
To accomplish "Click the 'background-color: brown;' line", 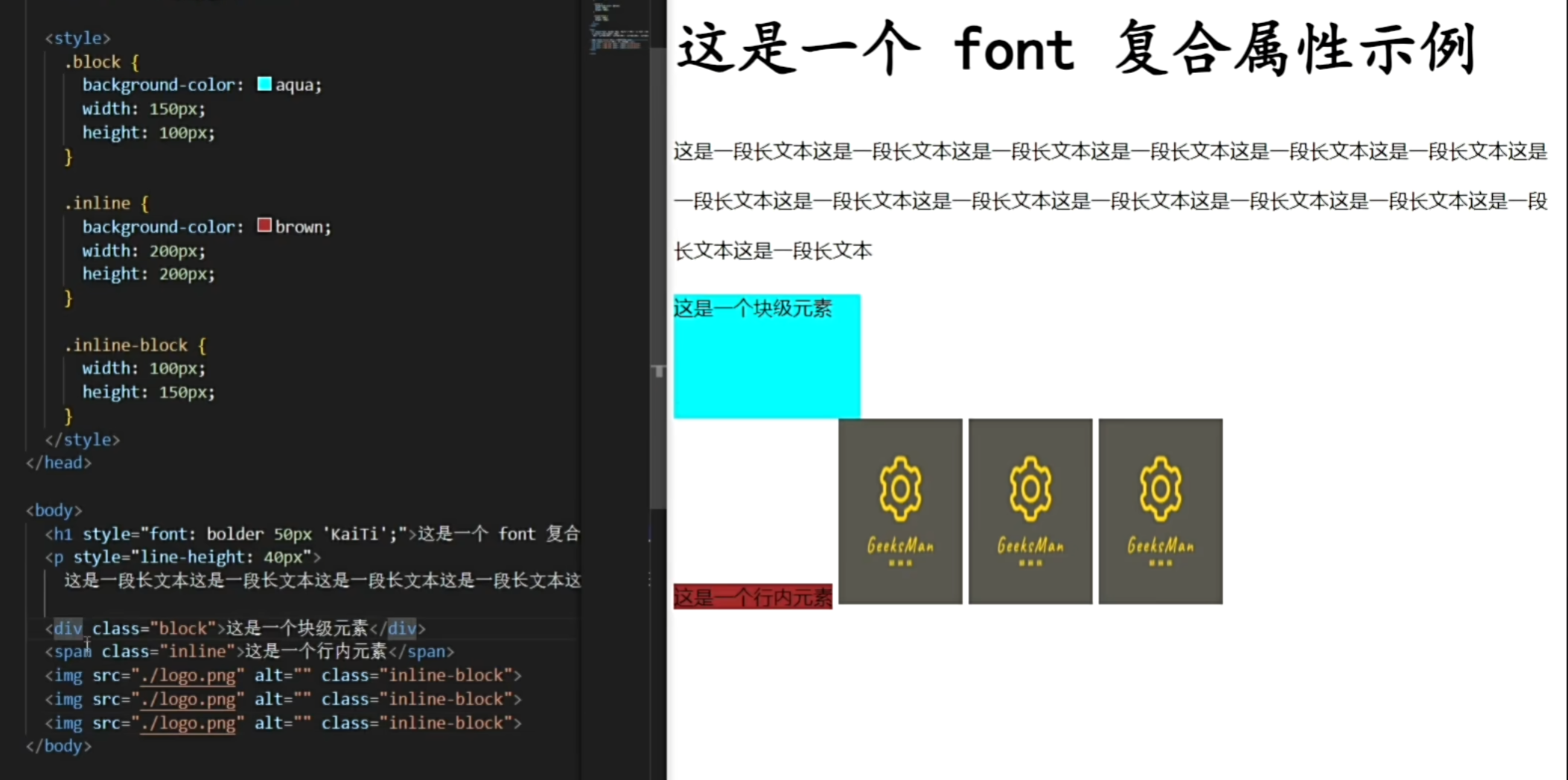I will pyautogui.click(x=206, y=226).
